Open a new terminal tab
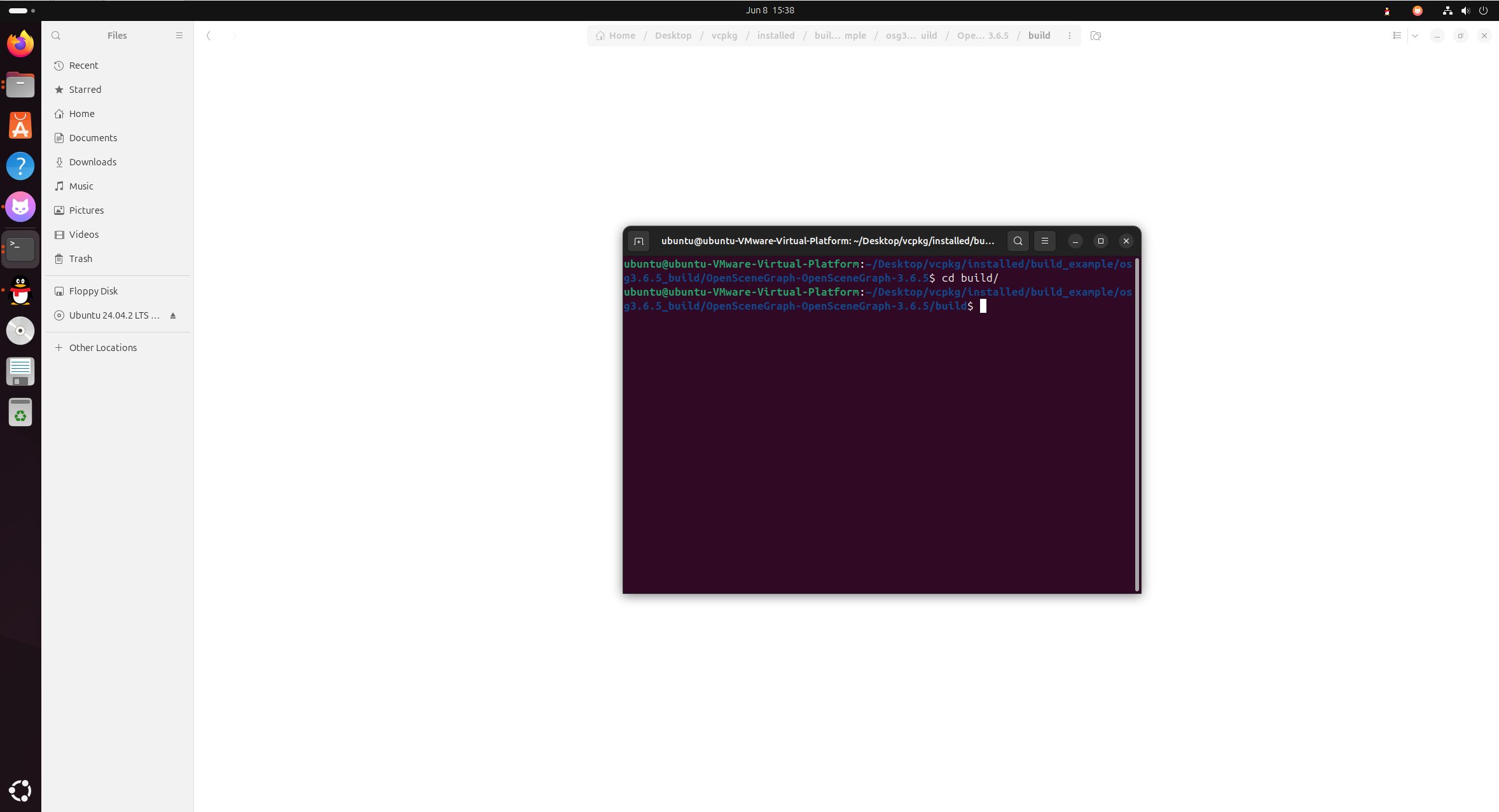 (x=639, y=241)
